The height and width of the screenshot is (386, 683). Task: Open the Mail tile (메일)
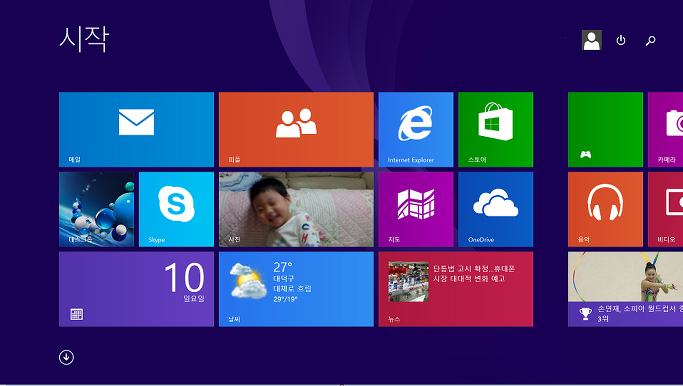136,129
